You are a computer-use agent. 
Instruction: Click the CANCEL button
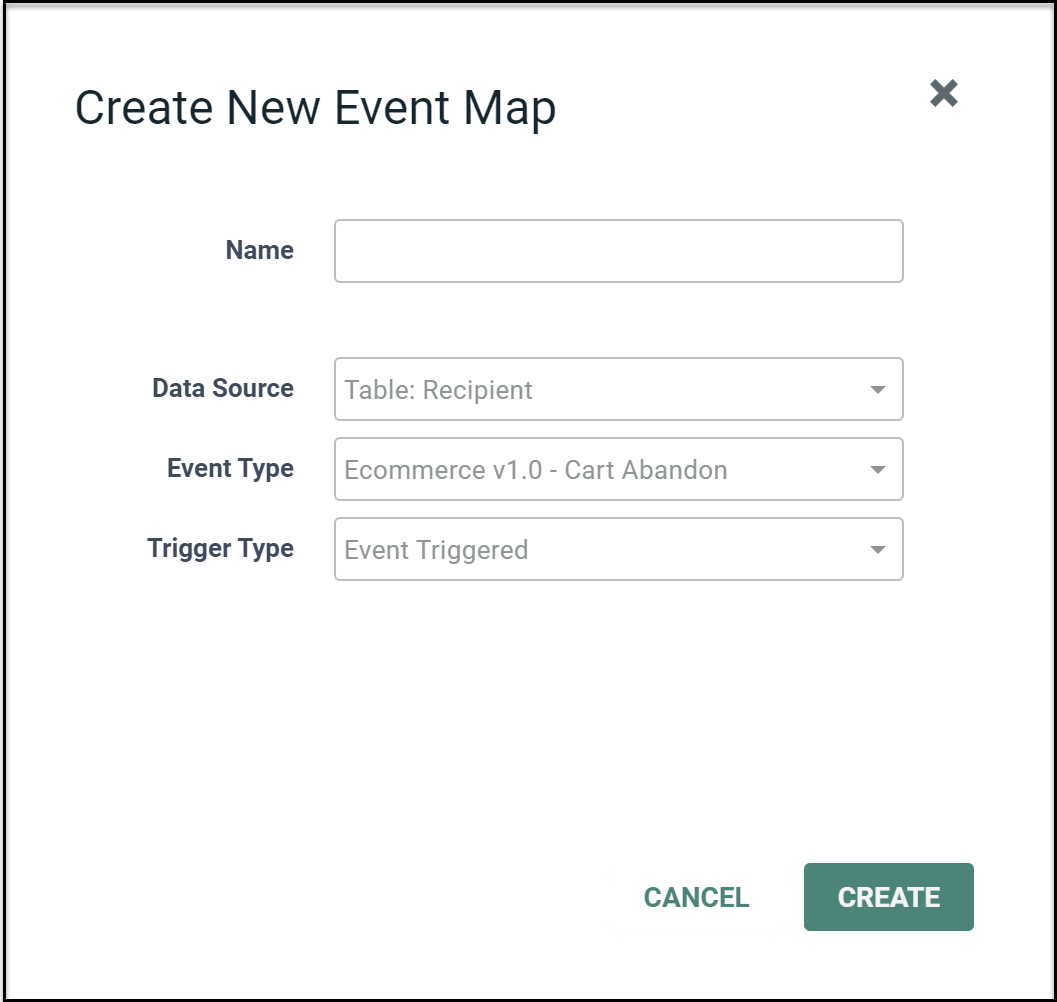click(x=696, y=897)
